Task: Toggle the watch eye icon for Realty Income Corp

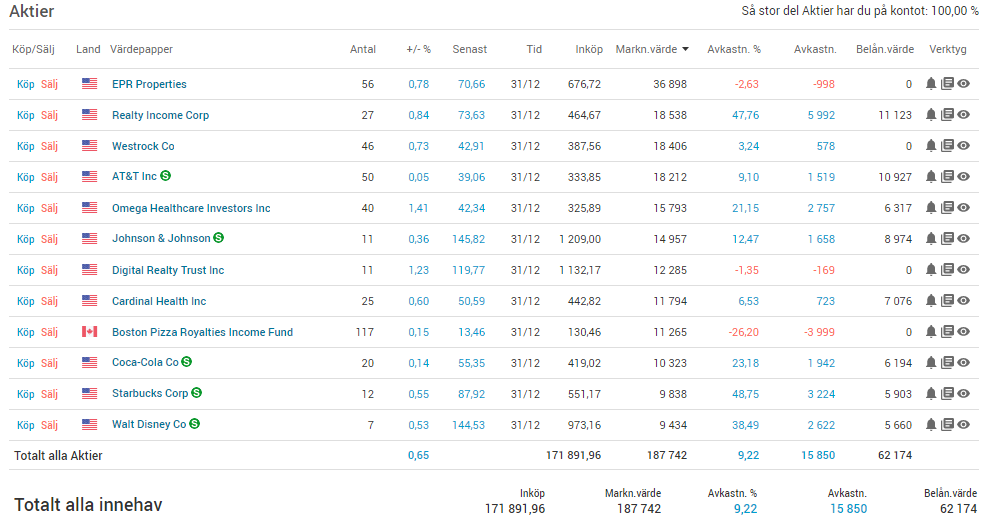Action: pos(964,114)
